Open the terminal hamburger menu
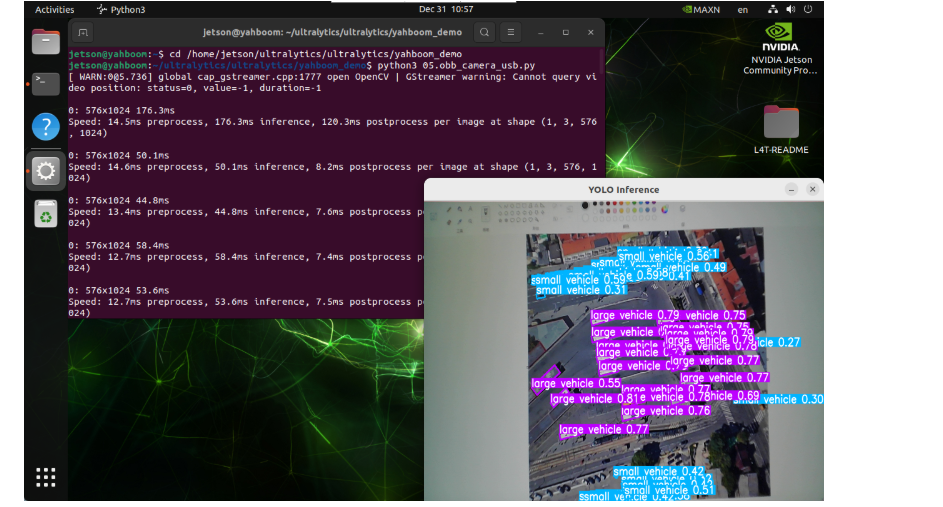943x507 pixels. 511,32
